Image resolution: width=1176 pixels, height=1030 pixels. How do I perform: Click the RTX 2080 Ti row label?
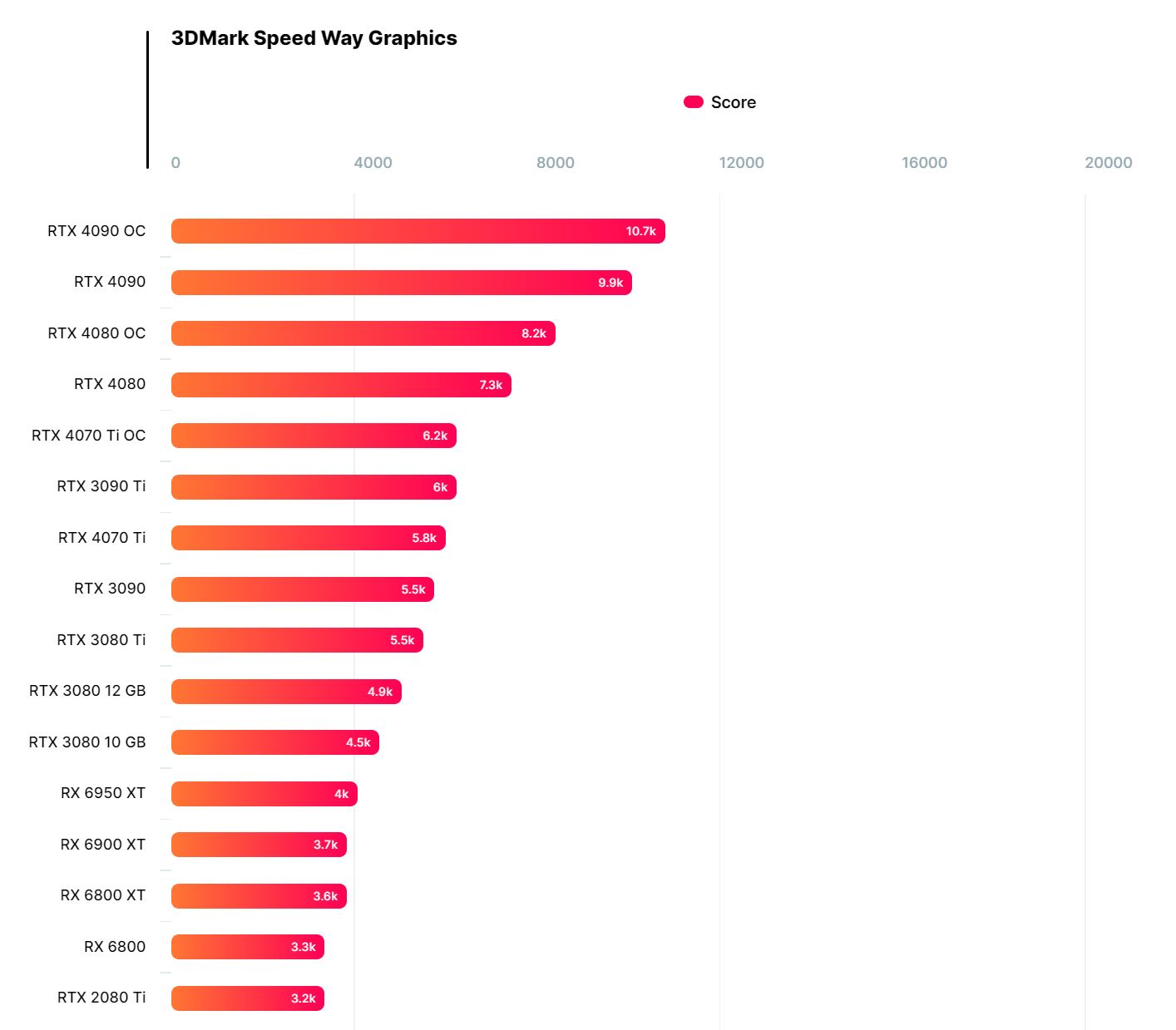tap(101, 998)
